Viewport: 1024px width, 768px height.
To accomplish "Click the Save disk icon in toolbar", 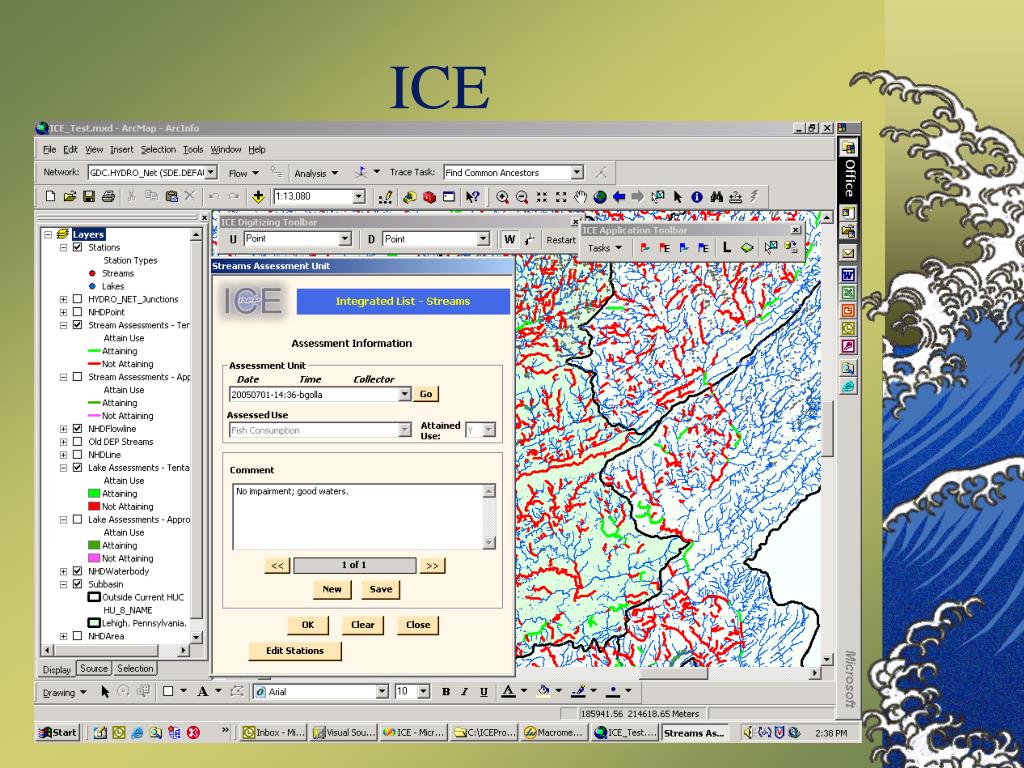I will [x=89, y=196].
